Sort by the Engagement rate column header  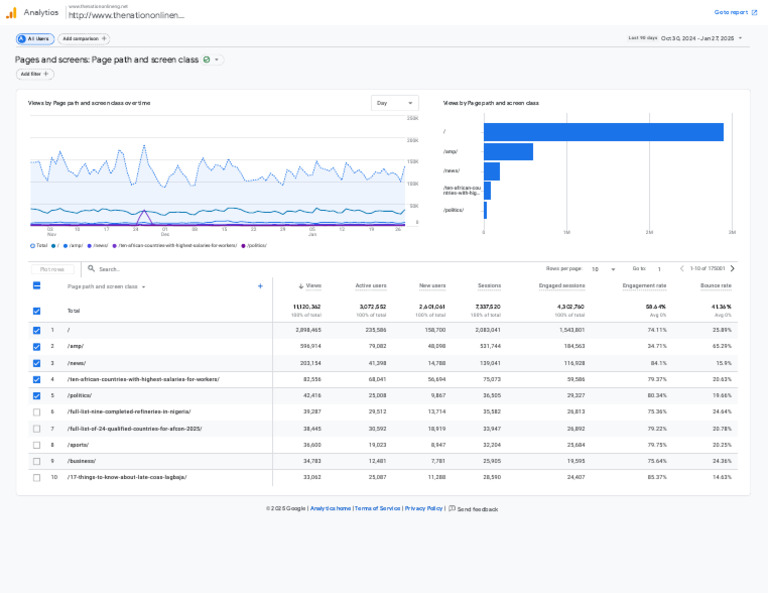644,285
